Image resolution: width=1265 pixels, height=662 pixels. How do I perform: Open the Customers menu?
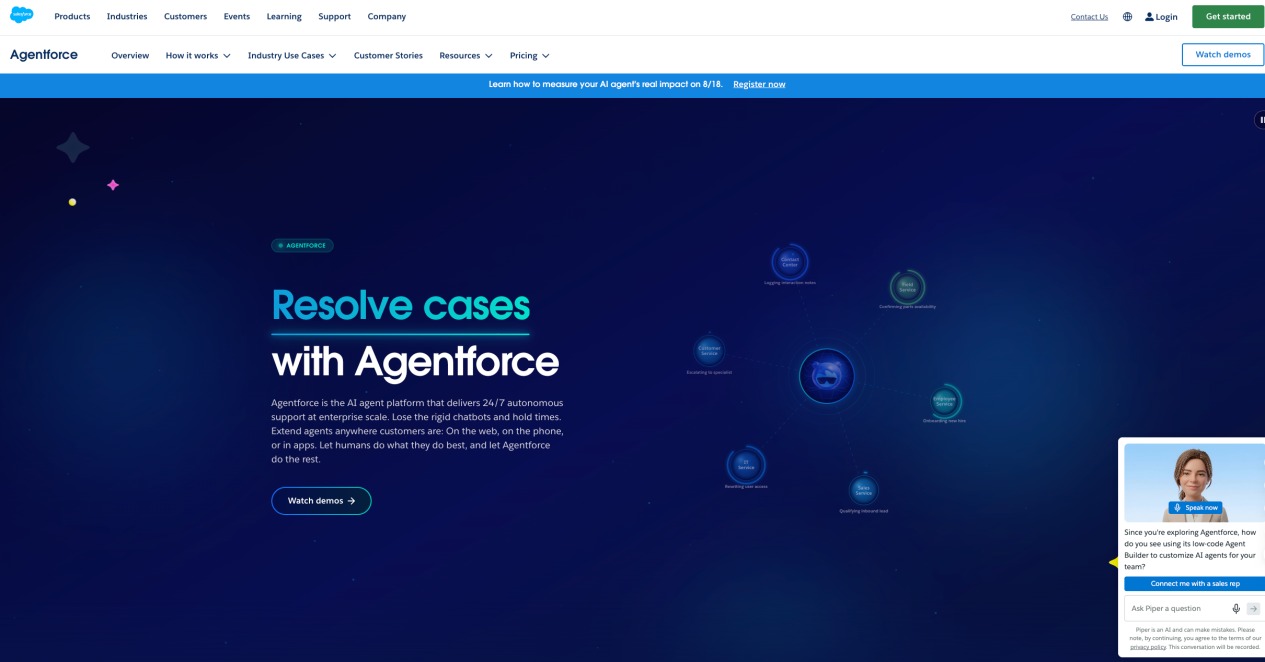[185, 17]
